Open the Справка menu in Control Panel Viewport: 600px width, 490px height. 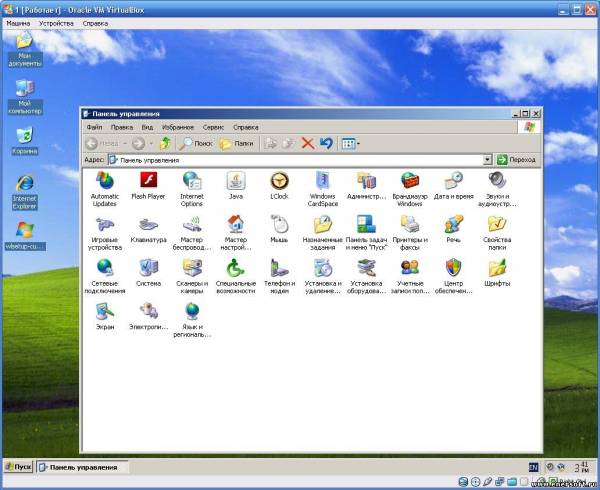246,127
